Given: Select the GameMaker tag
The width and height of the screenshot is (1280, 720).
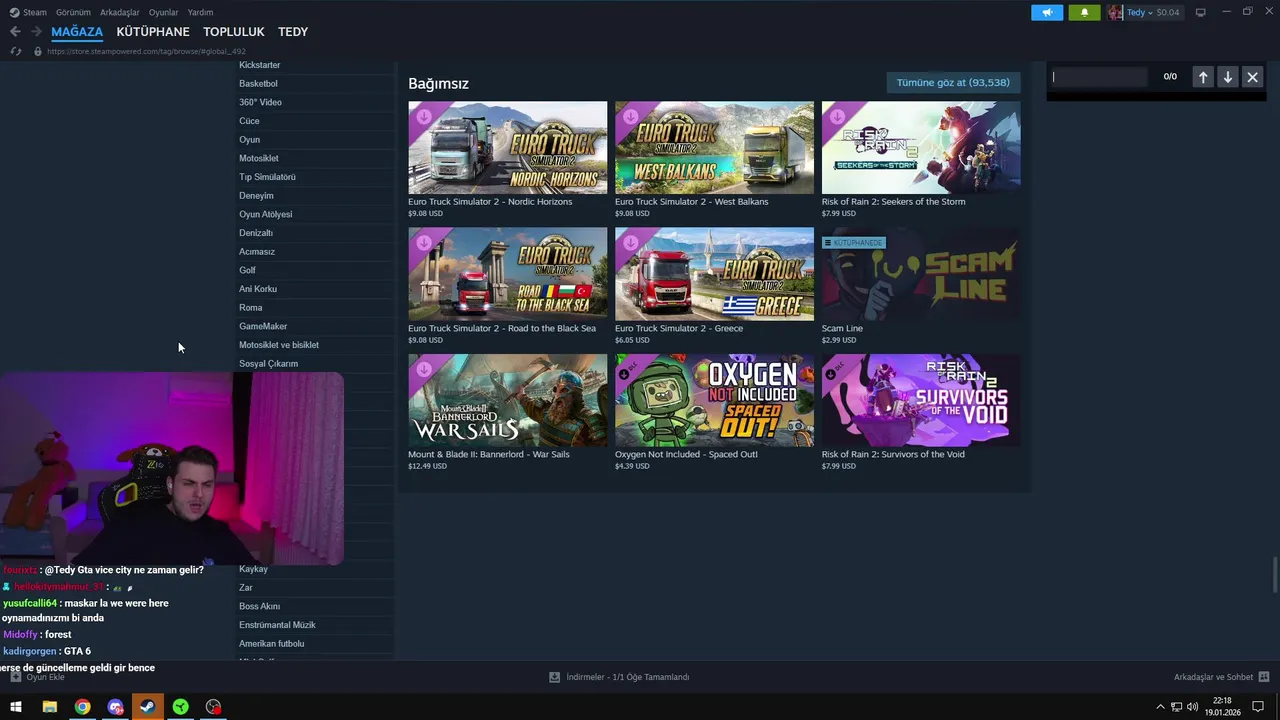Looking at the screenshot, I should (263, 326).
